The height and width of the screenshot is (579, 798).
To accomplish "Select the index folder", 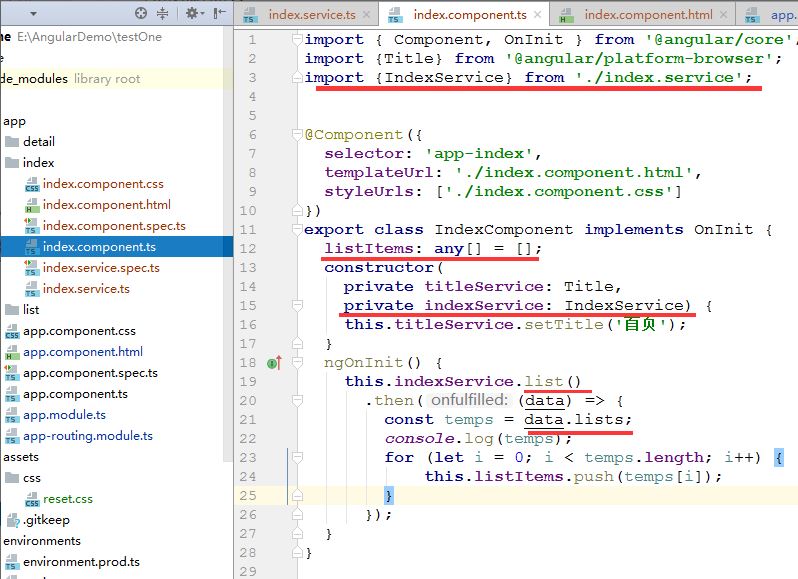I will click(x=38, y=163).
